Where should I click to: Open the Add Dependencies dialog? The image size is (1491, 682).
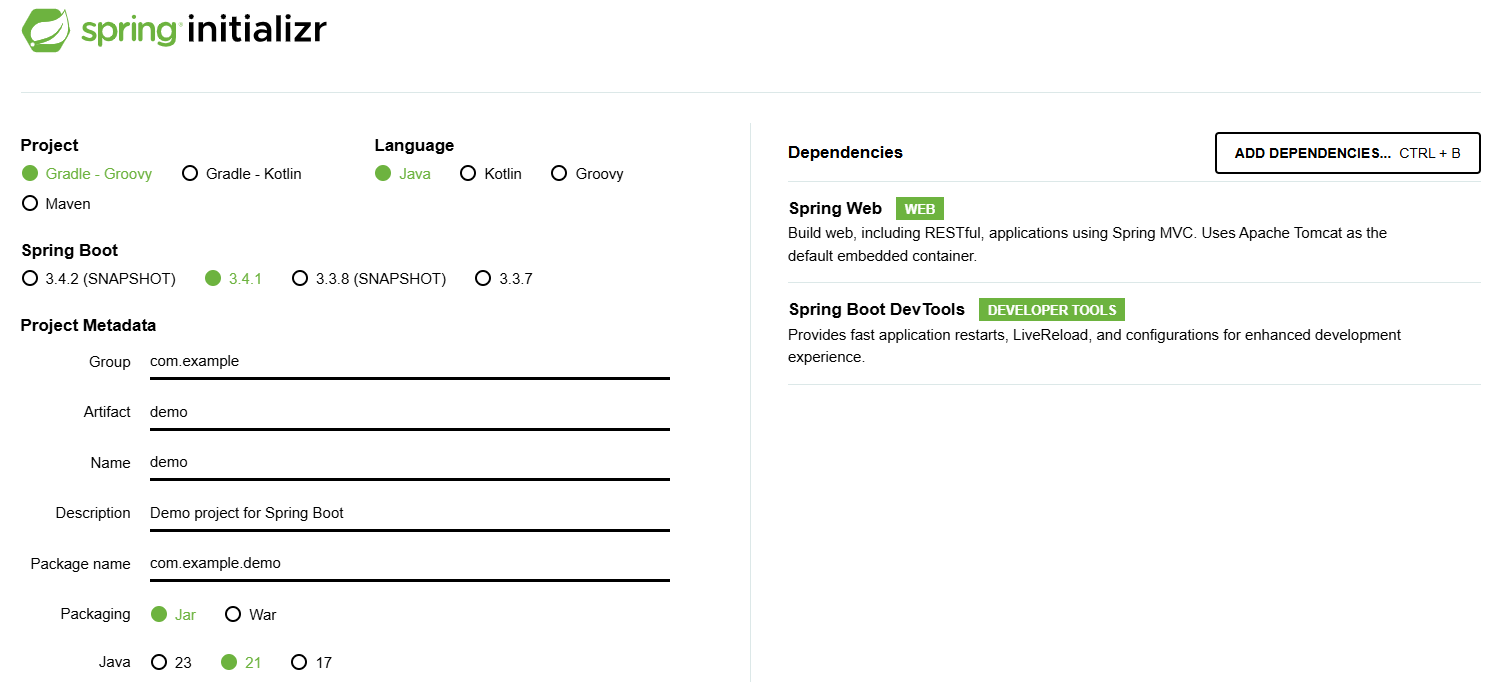(x=1347, y=153)
